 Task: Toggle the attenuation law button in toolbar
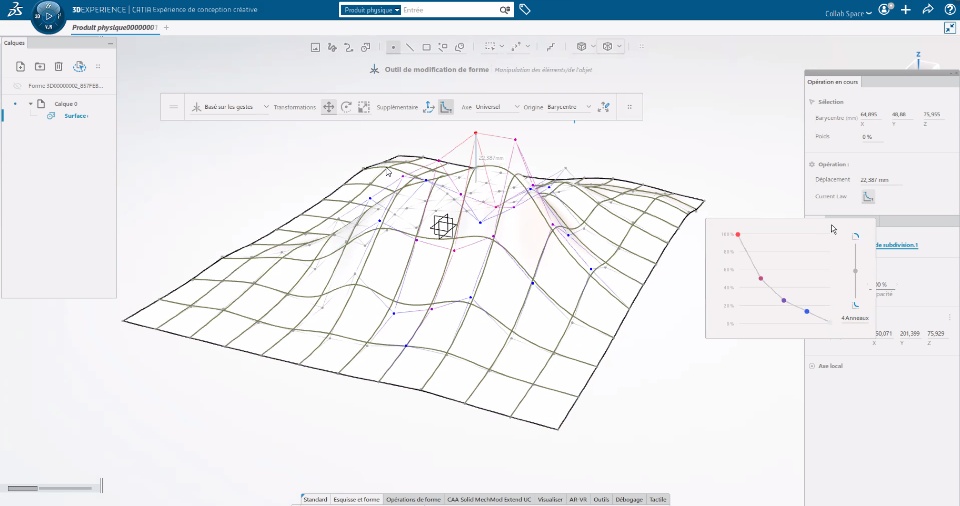(446, 107)
